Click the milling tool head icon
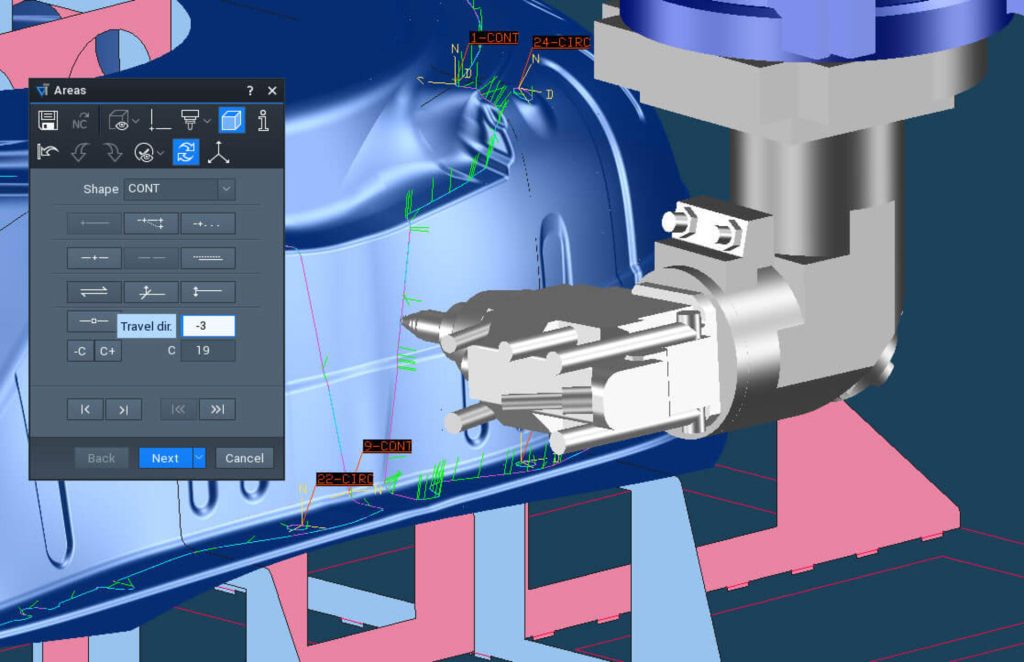 coord(189,121)
